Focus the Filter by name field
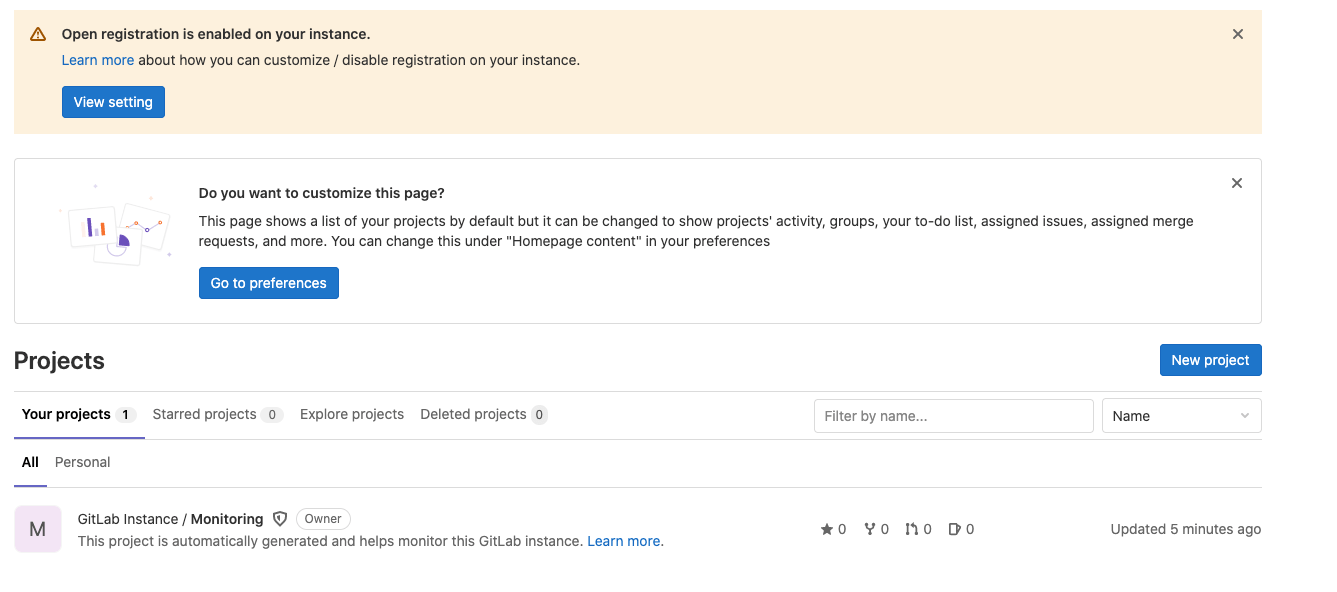The width and height of the screenshot is (1337, 592). (954, 416)
